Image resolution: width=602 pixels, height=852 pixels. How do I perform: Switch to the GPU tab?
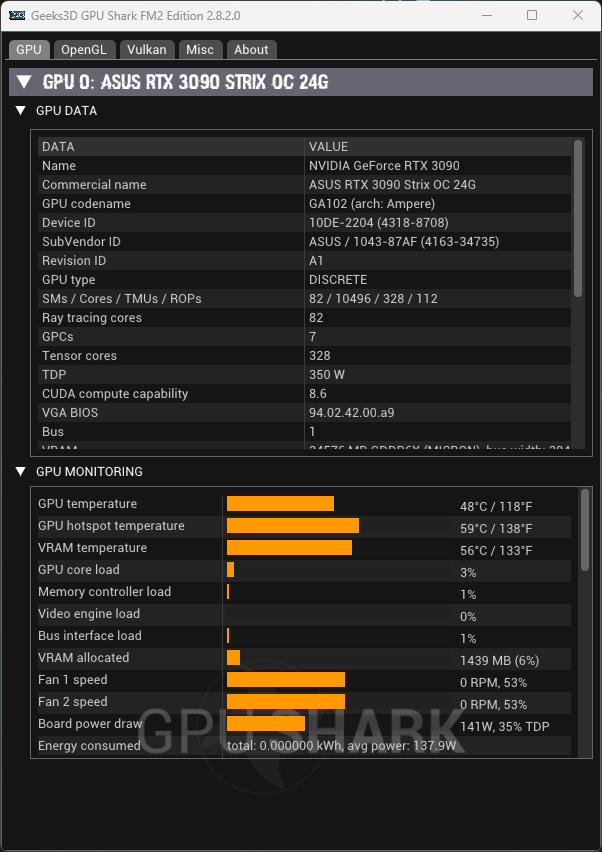tap(29, 49)
